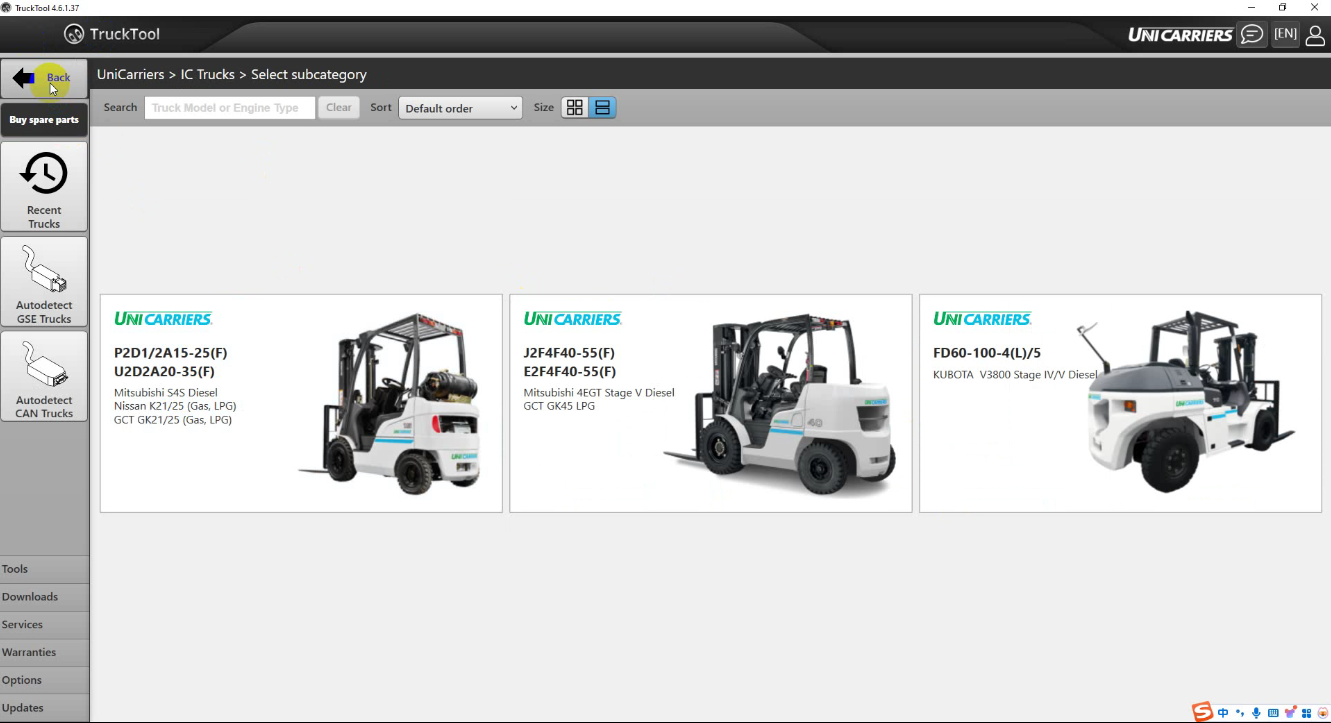Open the chat/feedback speech bubble icon
Viewport: 1331px width, 723px height.
1251,34
